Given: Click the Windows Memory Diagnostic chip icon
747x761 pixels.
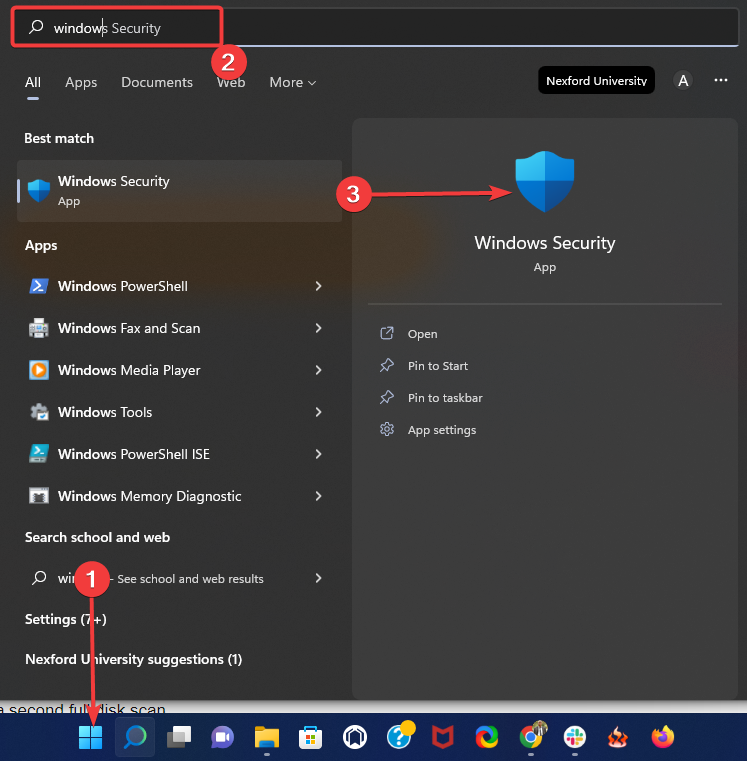Looking at the screenshot, I should click(x=39, y=496).
